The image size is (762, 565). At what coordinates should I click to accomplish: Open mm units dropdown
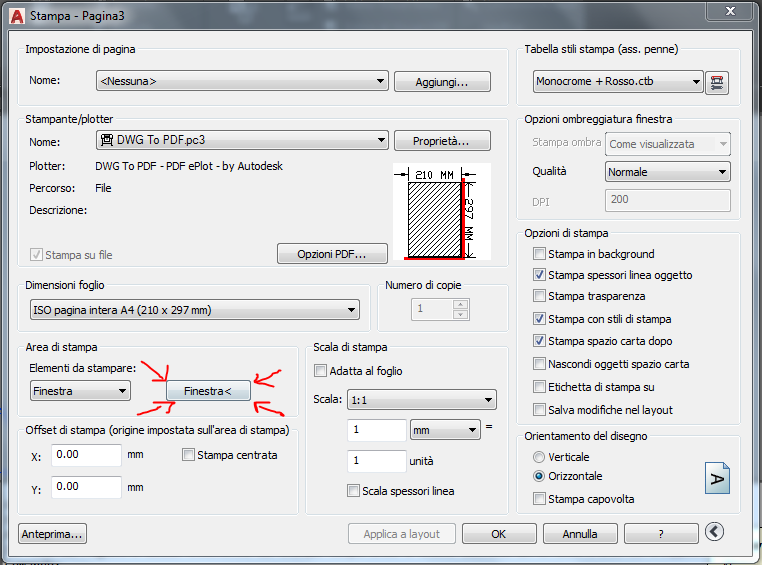tap(445, 430)
